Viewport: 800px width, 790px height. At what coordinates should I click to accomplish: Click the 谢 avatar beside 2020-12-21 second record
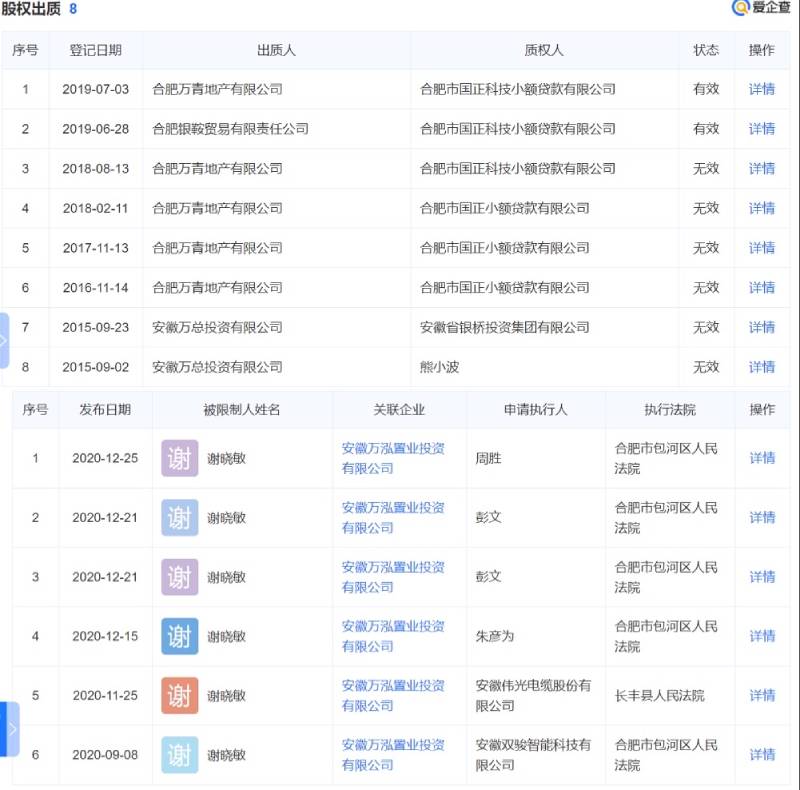click(179, 518)
